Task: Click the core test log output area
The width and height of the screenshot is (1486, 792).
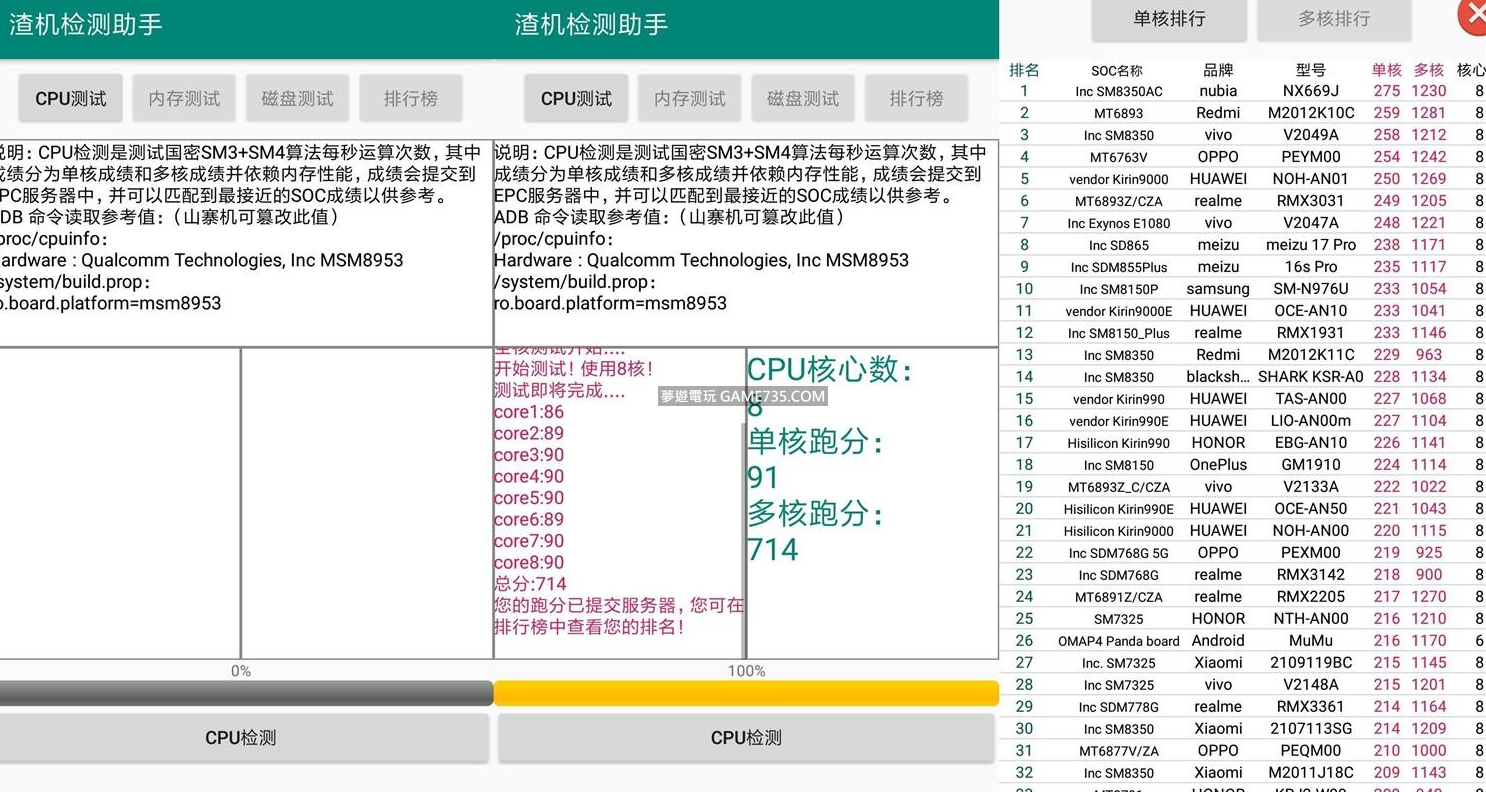Action: [x=618, y=500]
